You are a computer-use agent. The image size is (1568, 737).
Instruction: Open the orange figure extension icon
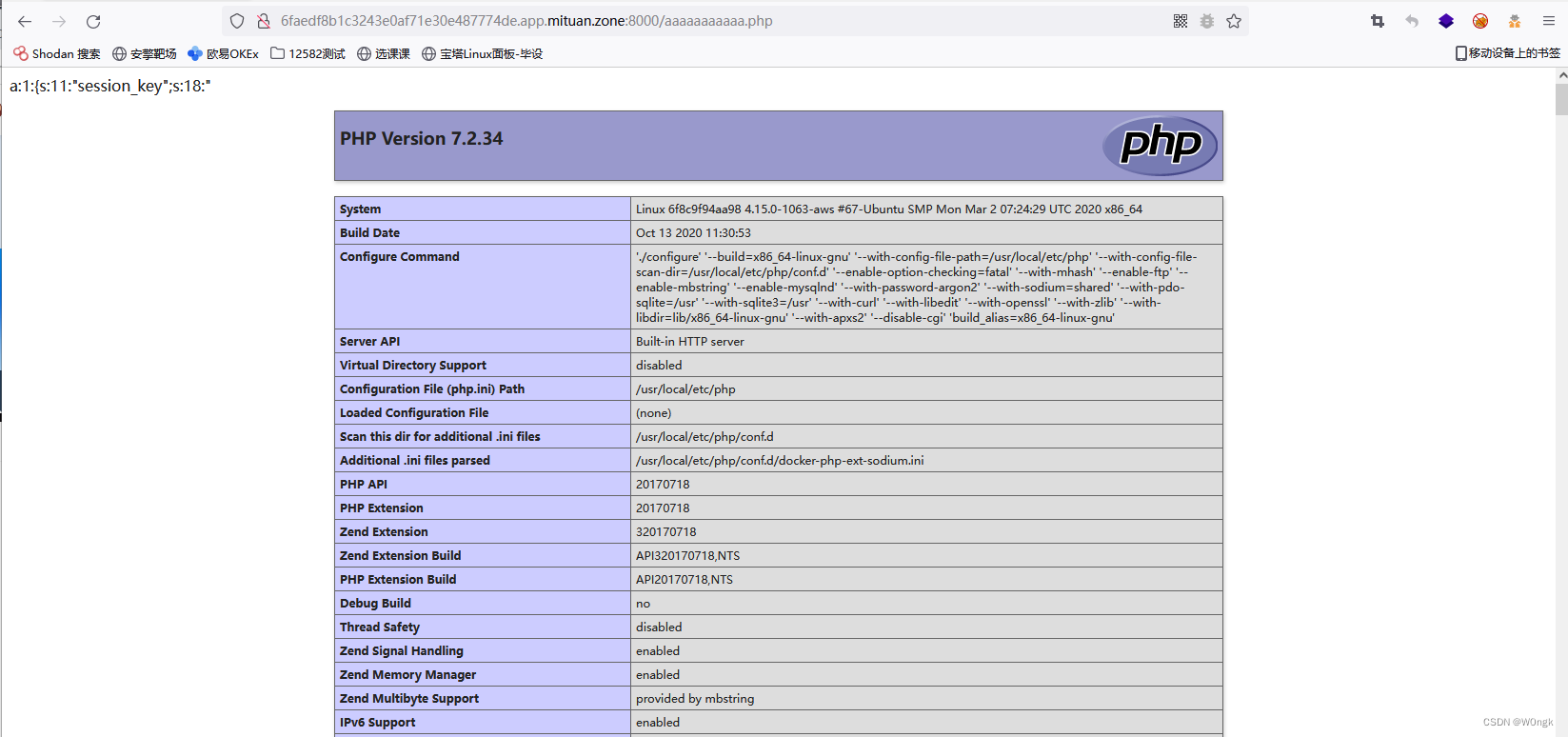(x=1515, y=21)
